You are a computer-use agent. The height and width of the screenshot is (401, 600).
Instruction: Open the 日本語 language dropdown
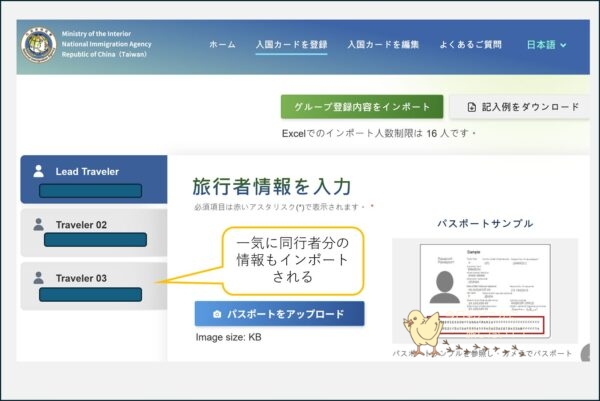pyautogui.click(x=546, y=45)
